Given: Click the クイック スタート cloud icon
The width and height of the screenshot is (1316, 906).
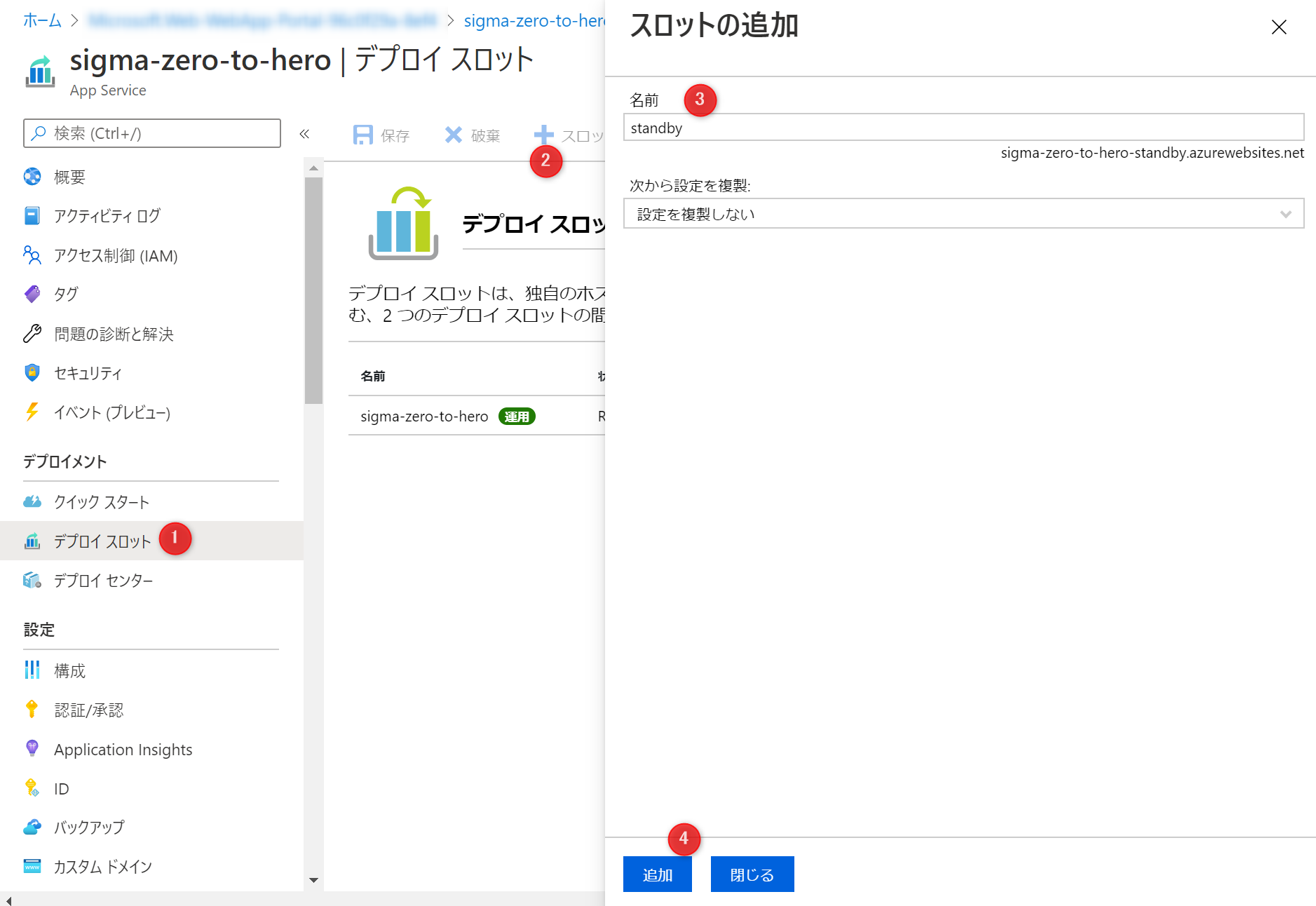Looking at the screenshot, I should point(32,501).
